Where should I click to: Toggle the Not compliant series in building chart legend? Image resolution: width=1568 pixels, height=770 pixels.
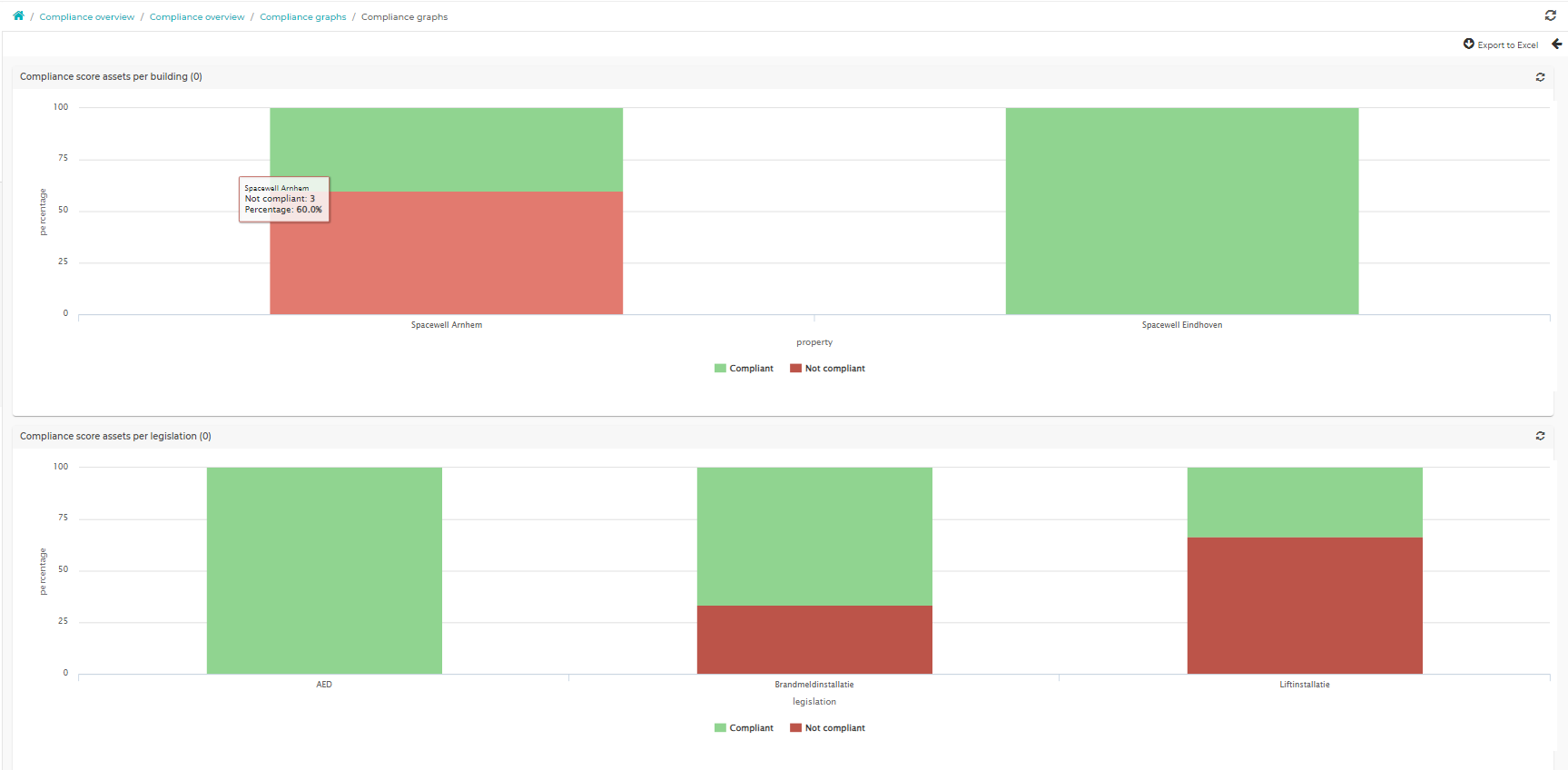(827, 369)
